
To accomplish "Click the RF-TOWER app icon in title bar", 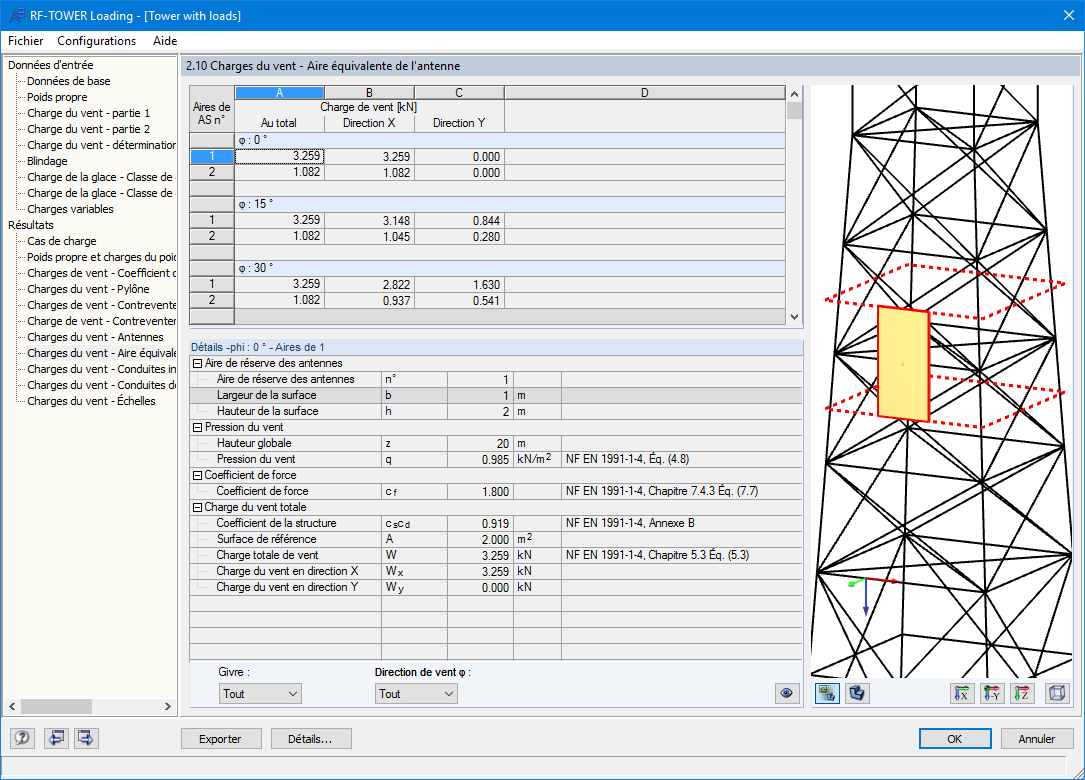I will [x=17, y=15].
